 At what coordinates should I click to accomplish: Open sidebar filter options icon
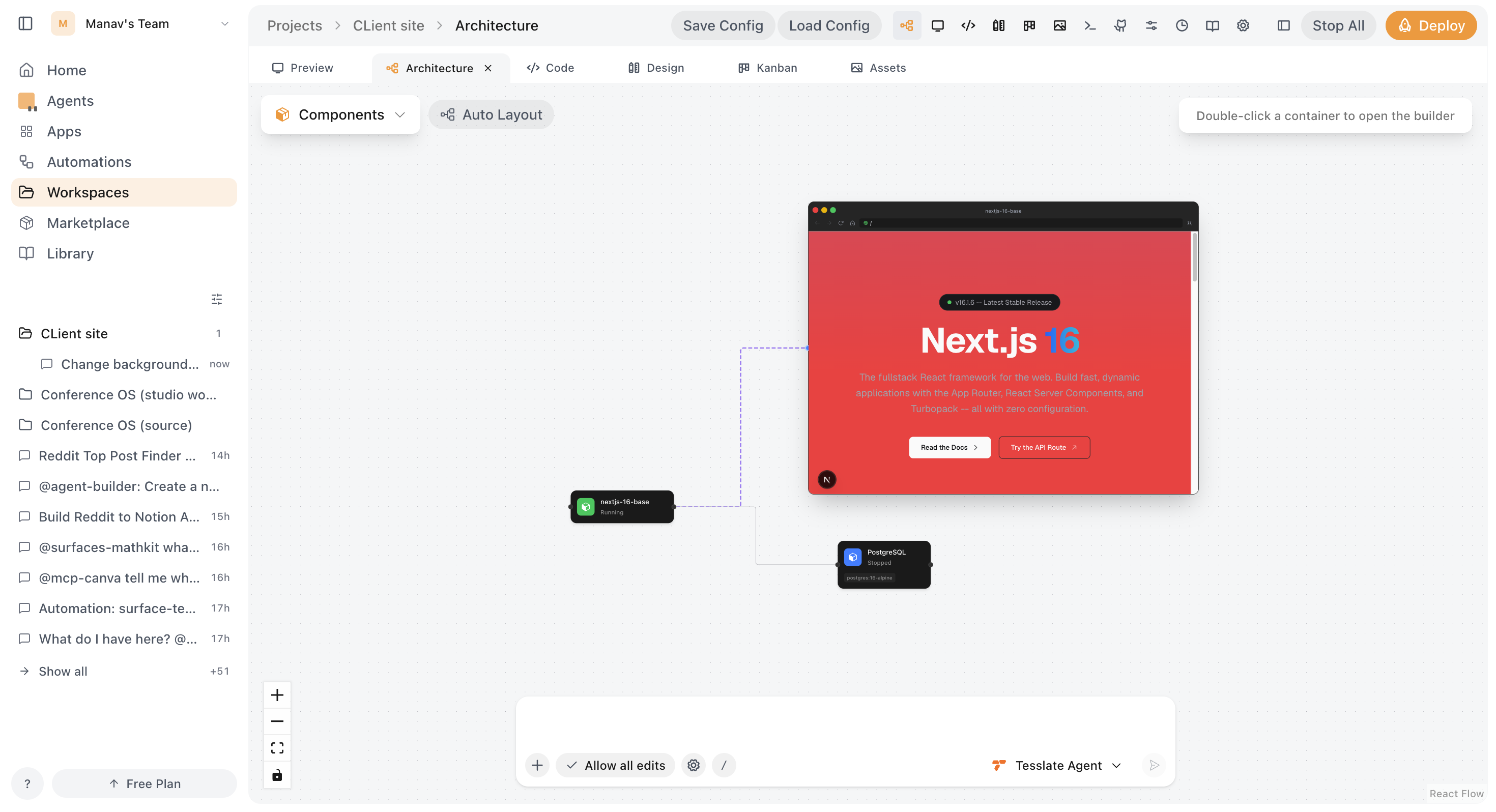pos(217,299)
